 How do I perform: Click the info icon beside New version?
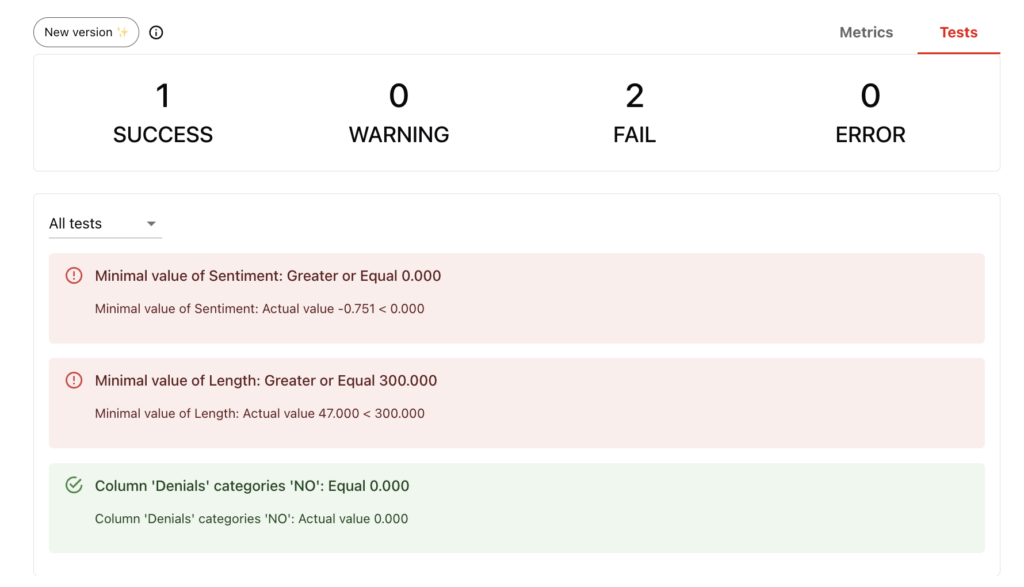pyautogui.click(x=156, y=32)
